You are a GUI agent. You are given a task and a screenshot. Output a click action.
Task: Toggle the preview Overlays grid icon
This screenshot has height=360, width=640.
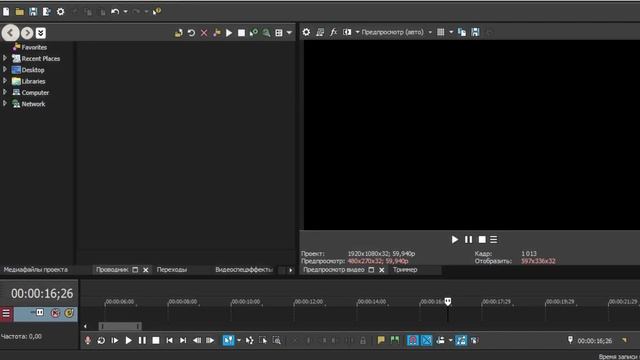click(x=441, y=32)
